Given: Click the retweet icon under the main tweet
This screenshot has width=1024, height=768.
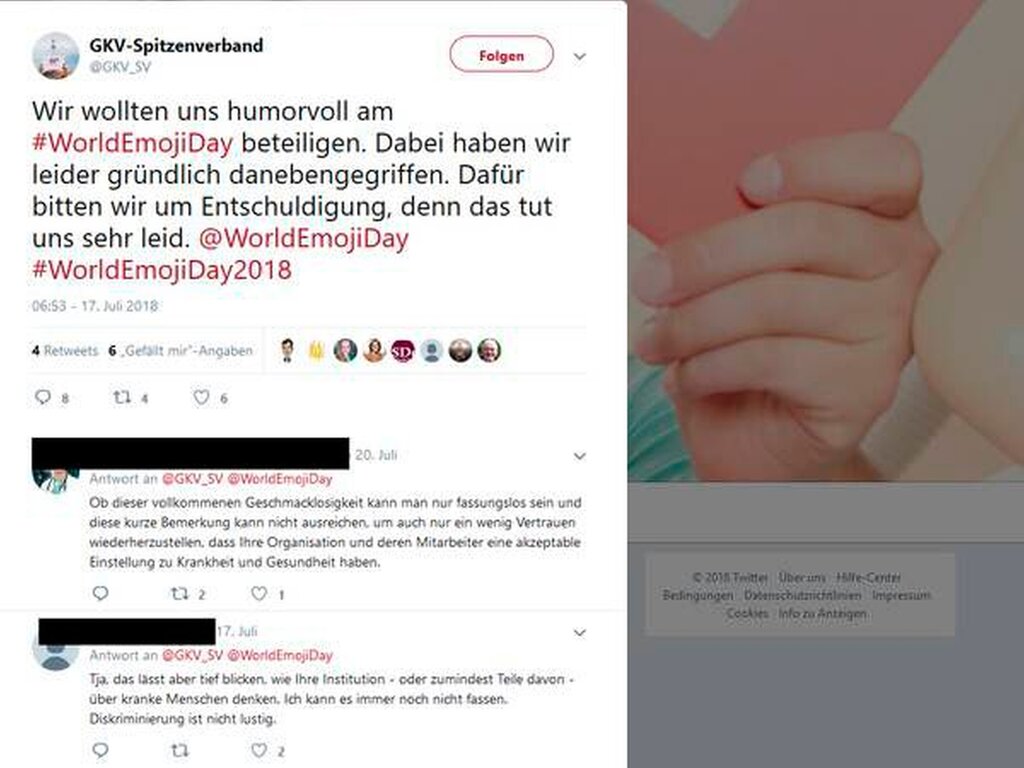Looking at the screenshot, I should pos(122,397).
